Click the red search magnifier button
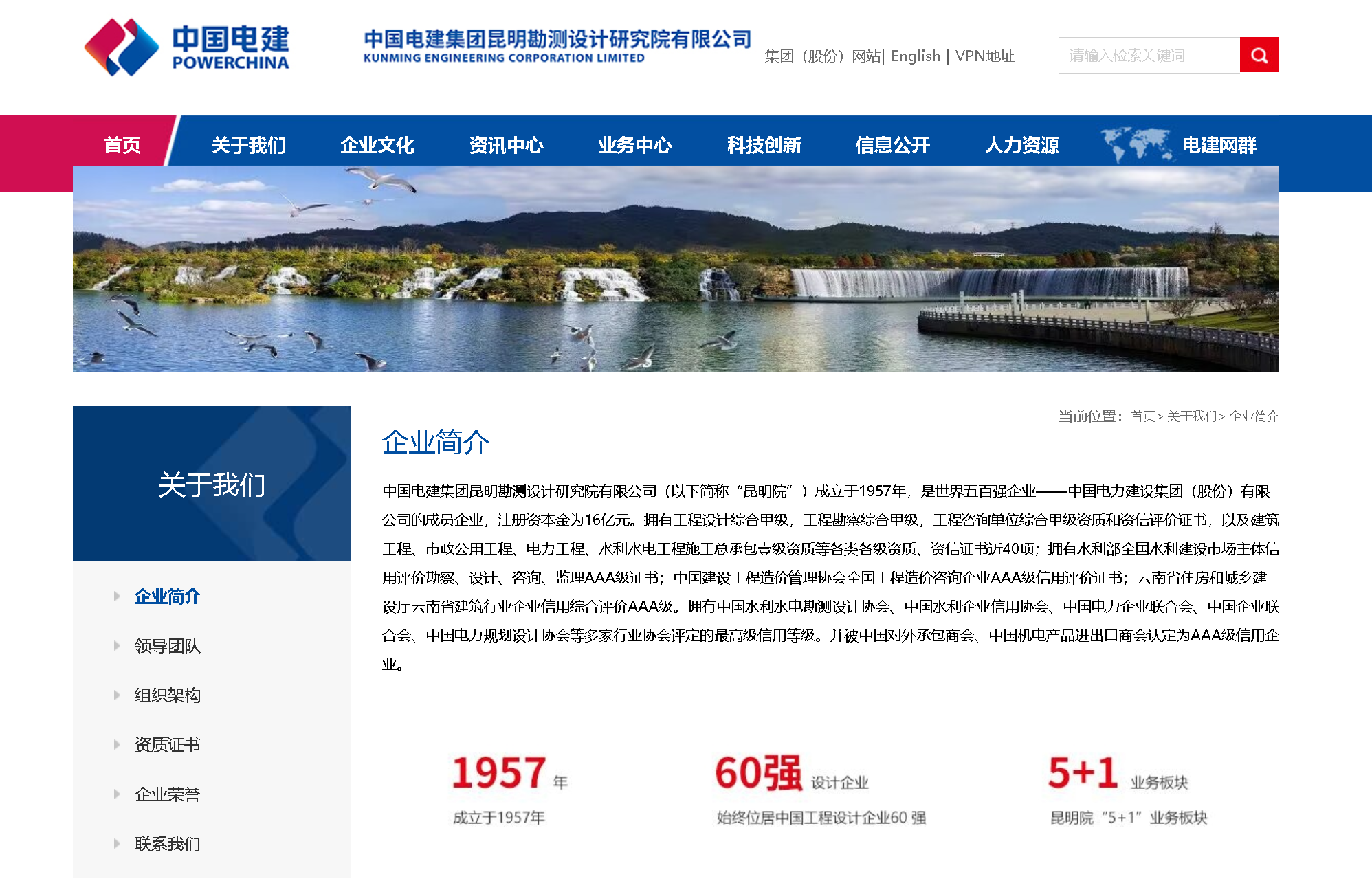The width and height of the screenshot is (1372, 881). (x=1259, y=55)
